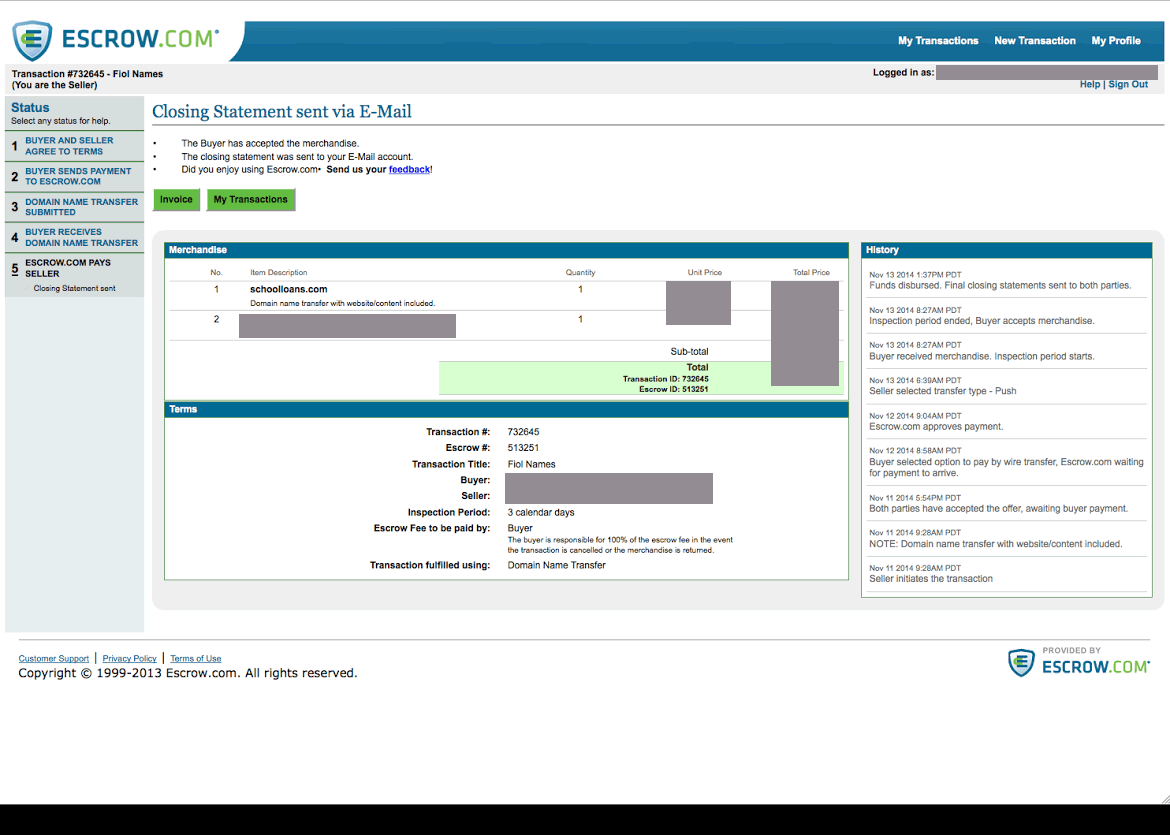Click 'The Buyer has accepted the merchandise.' bullet
This screenshot has width=1170, height=835.
(x=270, y=143)
